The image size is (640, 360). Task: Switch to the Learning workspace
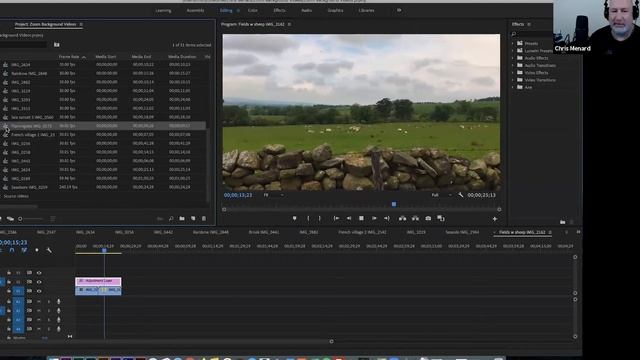tap(163, 11)
